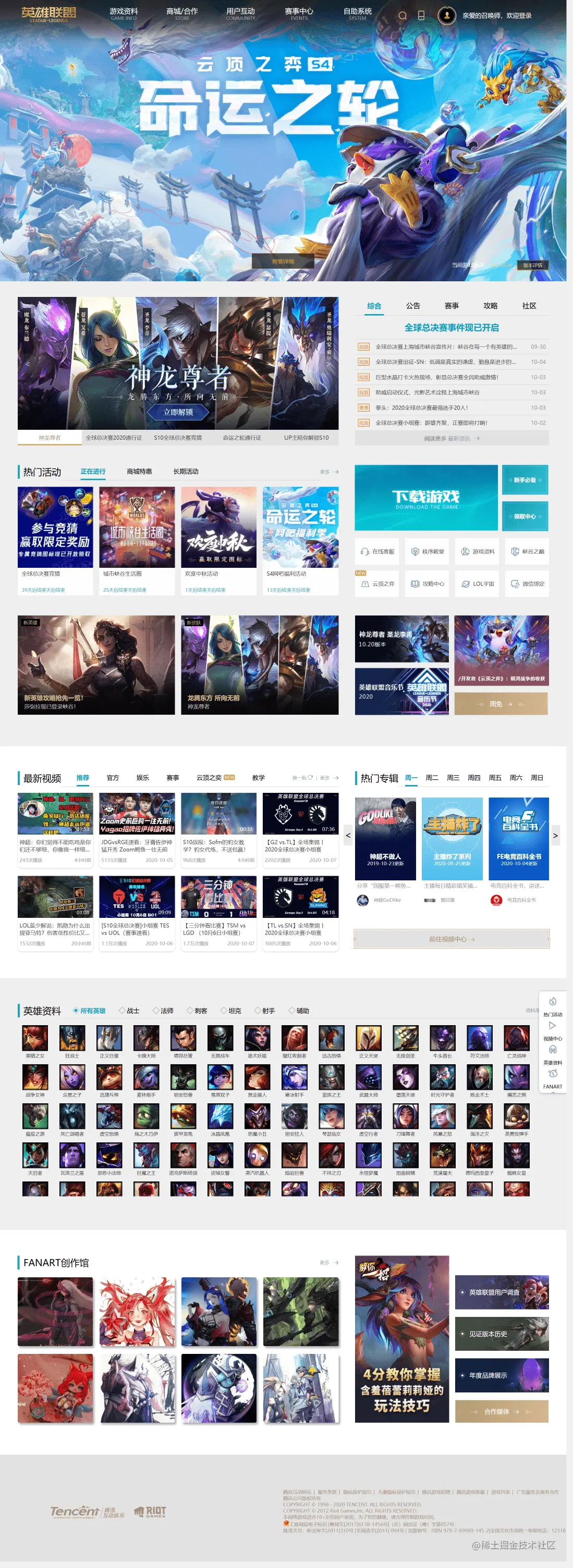This screenshot has height=1568, width=573.
Task: Open 峡谷之巅 shortcut tile
Action: 527,552
